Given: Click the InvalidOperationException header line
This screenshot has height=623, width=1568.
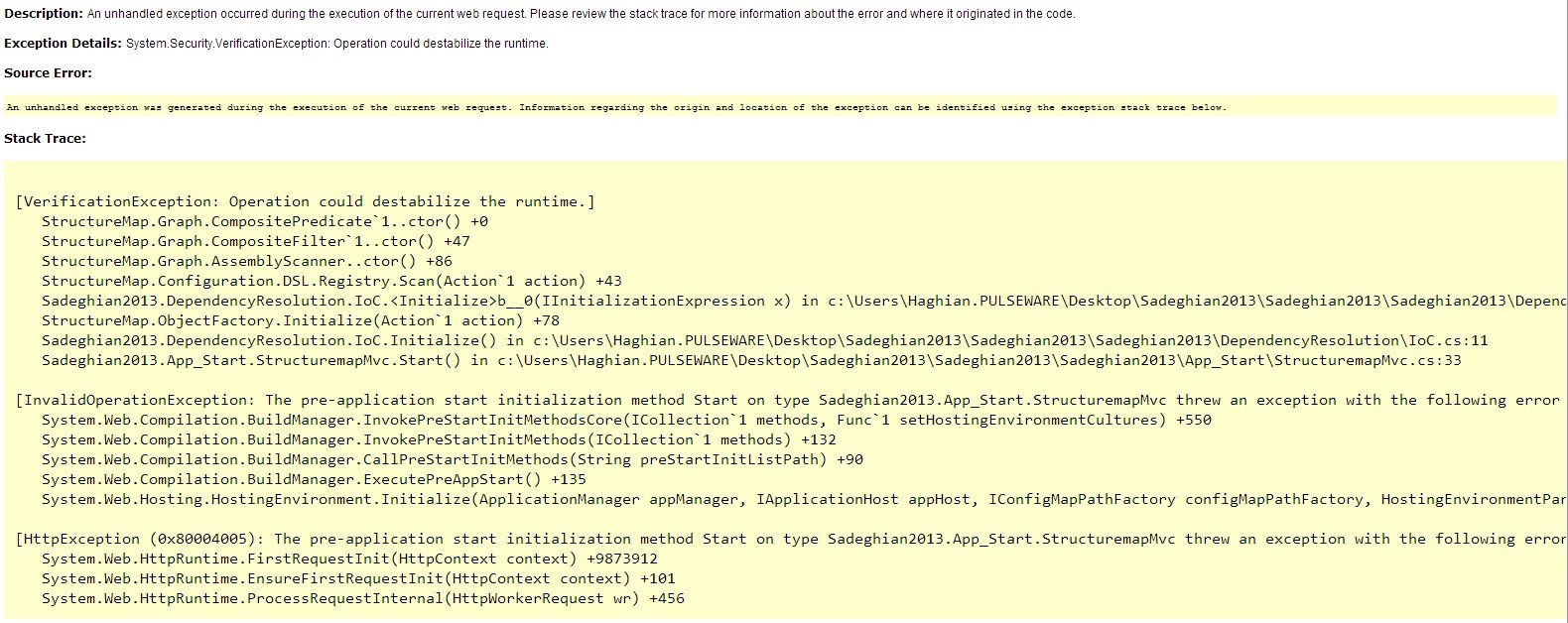Looking at the screenshot, I should (784, 400).
